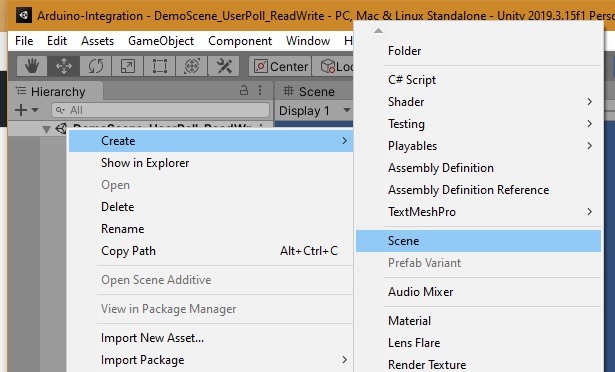This screenshot has height=372, width=615.
Task: Open the Hierarchy plus create dropdown
Action: pos(26,110)
